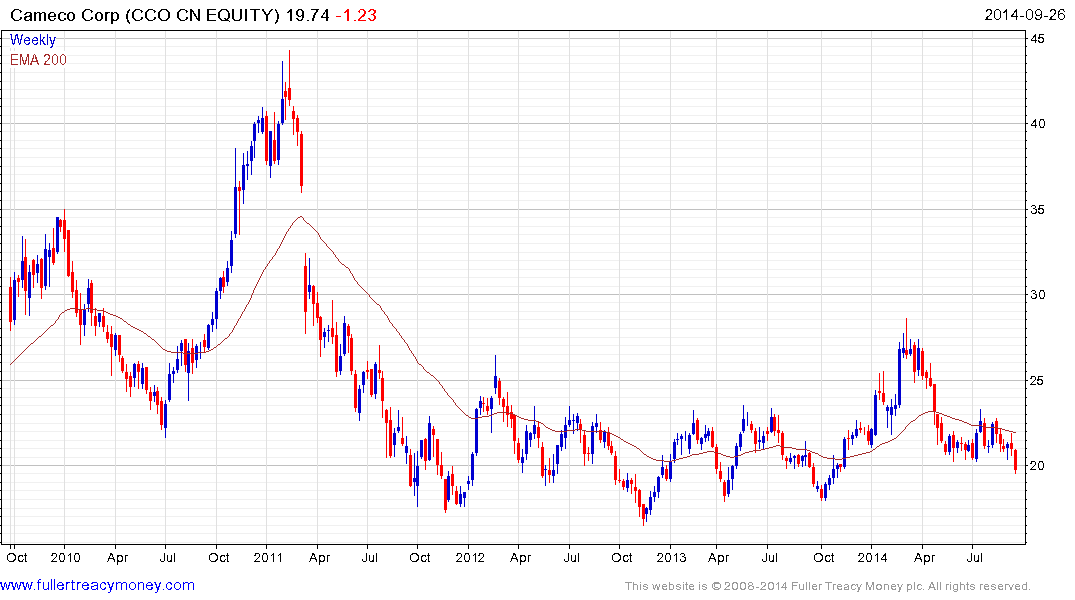Viewport: 1075px width, 600px height.
Task: Click the fullertreacymoney.com website link
Action: point(97,585)
